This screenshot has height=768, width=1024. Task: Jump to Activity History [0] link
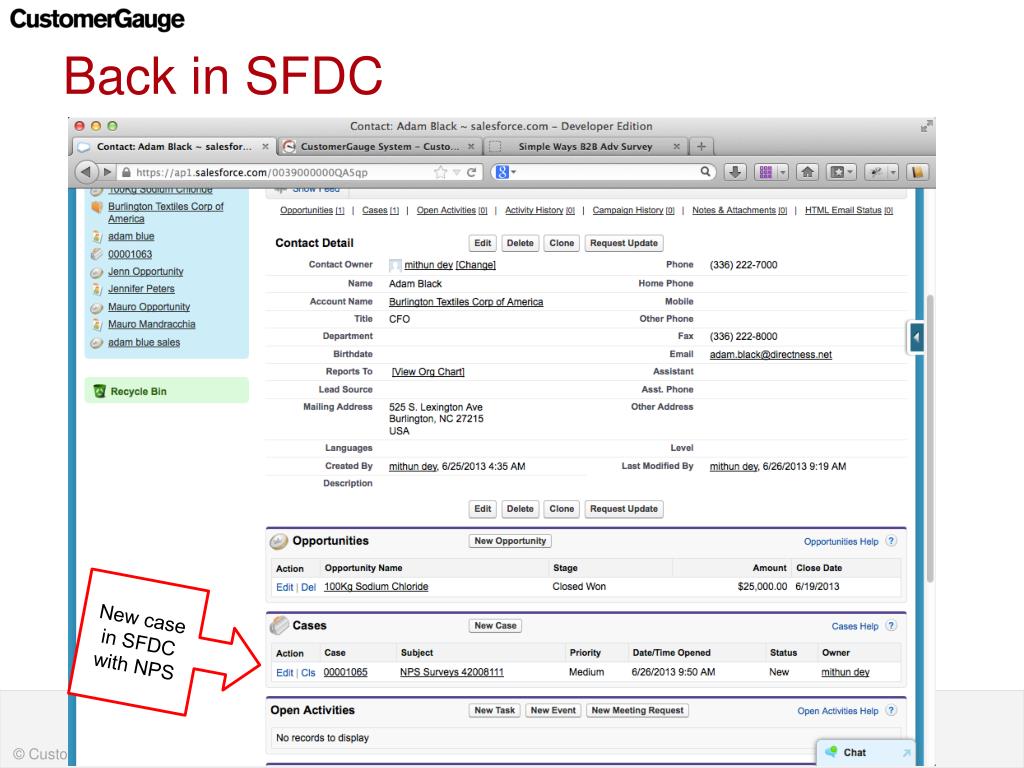539,210
